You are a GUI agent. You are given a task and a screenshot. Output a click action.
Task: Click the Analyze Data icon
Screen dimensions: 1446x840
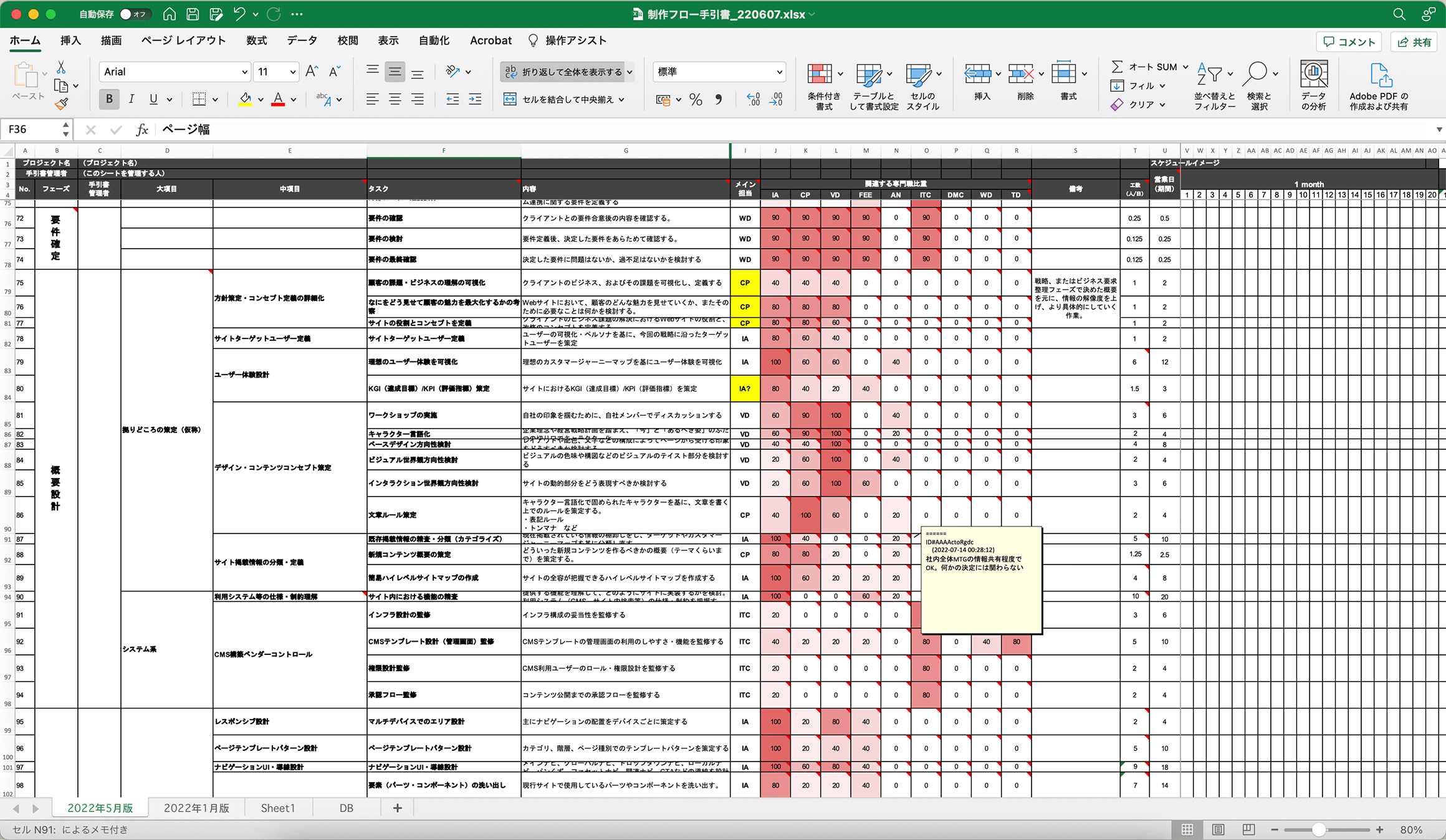(x=1313, y=74)
